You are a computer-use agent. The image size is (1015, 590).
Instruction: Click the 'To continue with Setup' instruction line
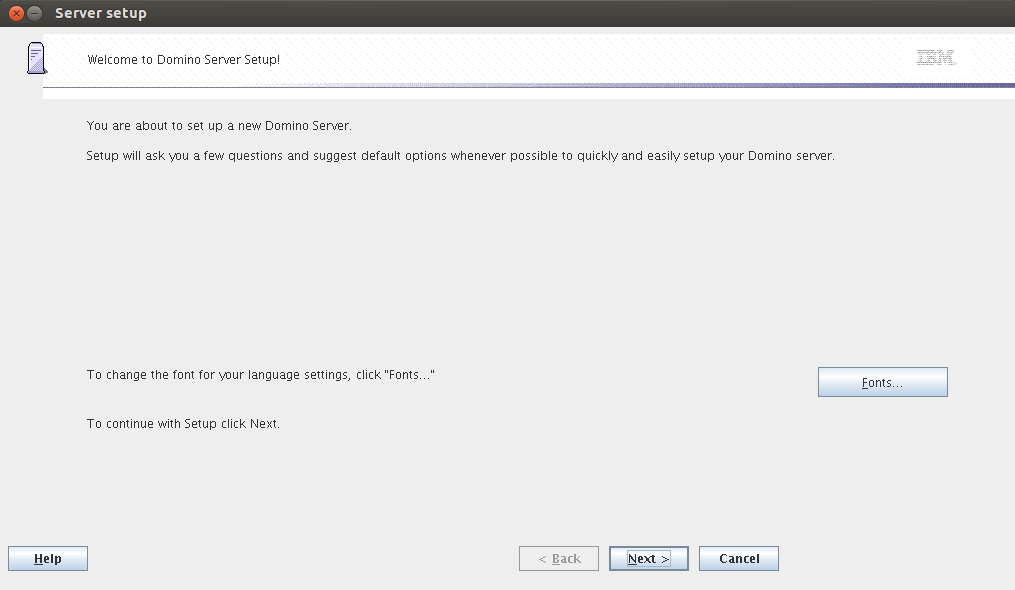pos(183,424)
